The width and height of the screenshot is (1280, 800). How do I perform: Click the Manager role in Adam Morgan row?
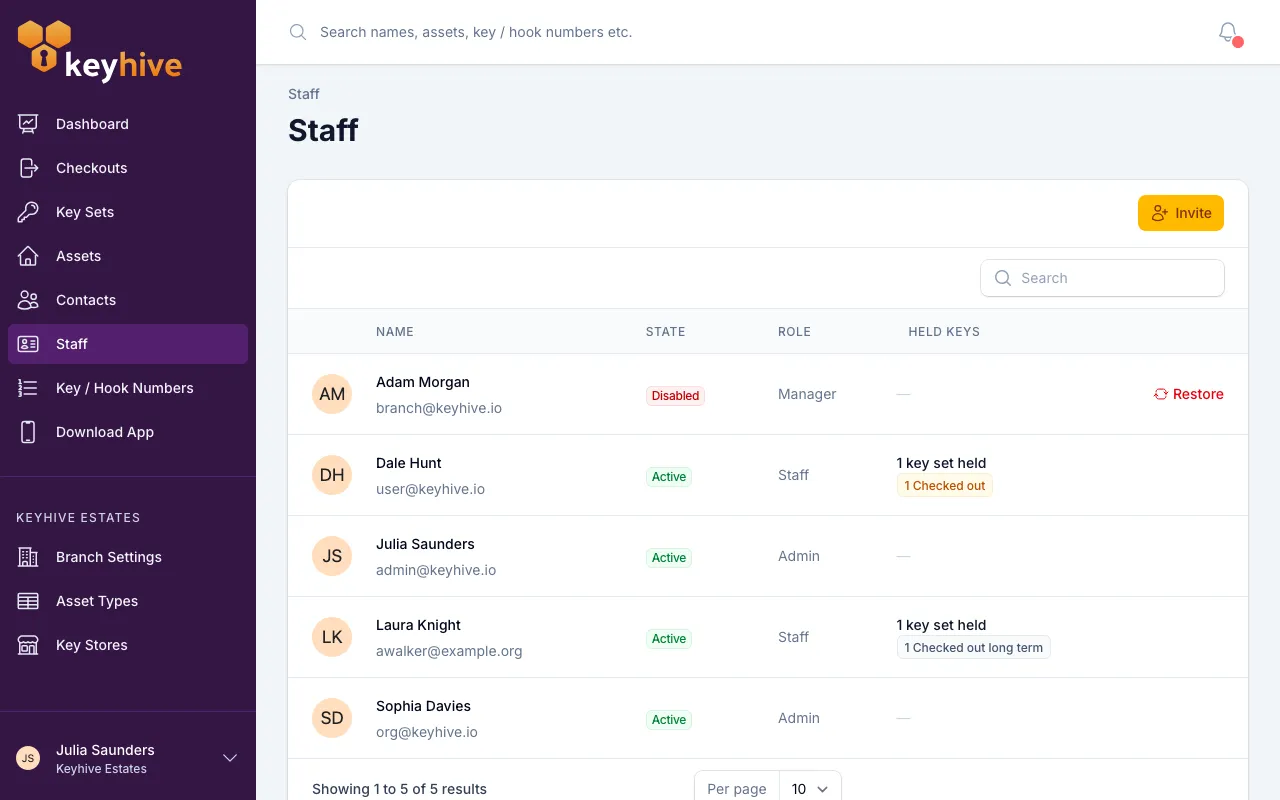pos(807,394)
